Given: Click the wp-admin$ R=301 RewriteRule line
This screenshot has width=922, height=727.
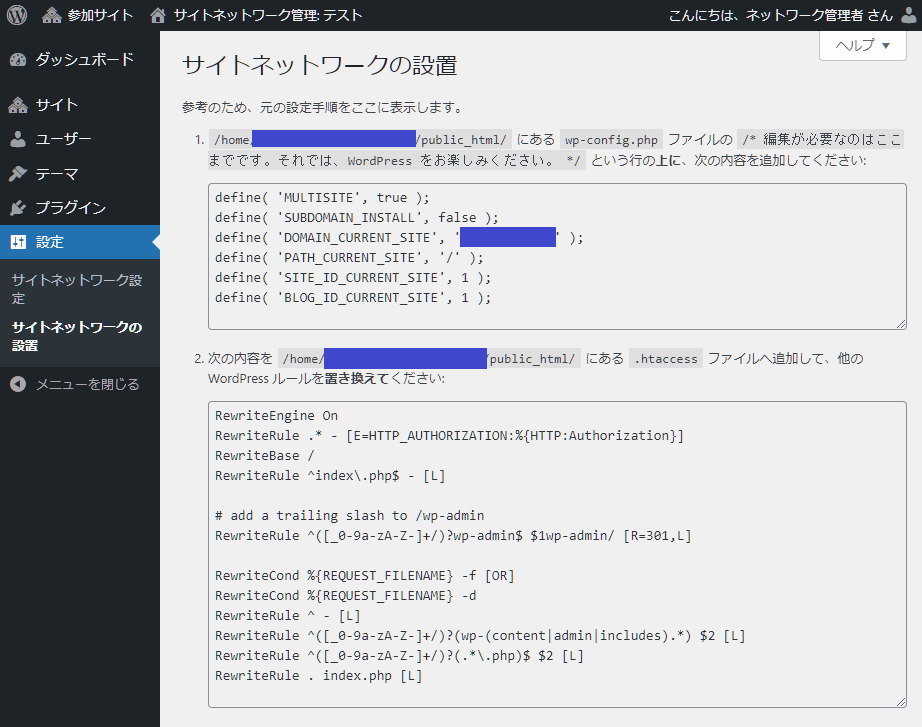Looking at the screenshot, I should (x=453, y=536).
